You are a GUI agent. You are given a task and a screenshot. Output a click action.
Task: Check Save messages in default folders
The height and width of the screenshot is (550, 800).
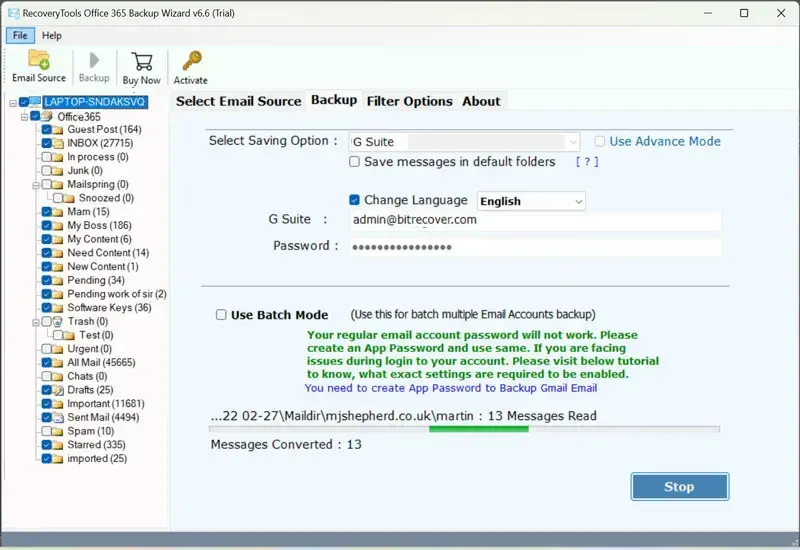(354, 162)
